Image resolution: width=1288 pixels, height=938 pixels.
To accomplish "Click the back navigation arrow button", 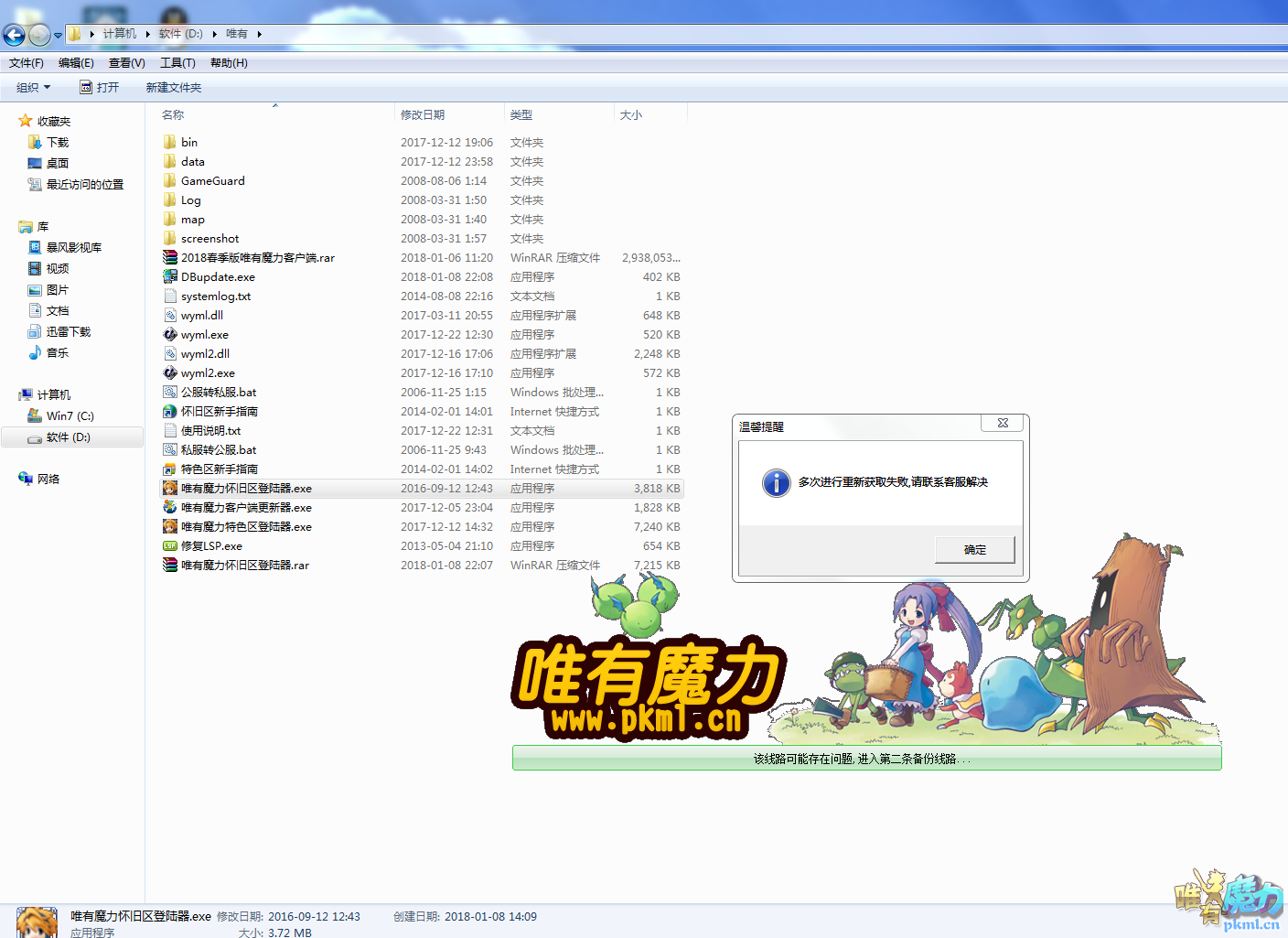I will tap(14, 35).
